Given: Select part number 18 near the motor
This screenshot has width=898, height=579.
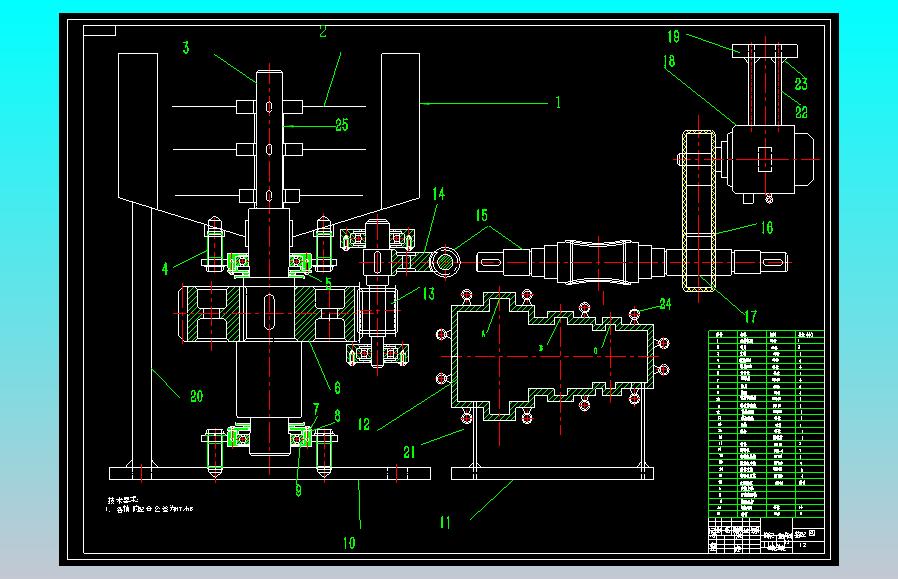Looking at the screenshot, I should (668, 61).
